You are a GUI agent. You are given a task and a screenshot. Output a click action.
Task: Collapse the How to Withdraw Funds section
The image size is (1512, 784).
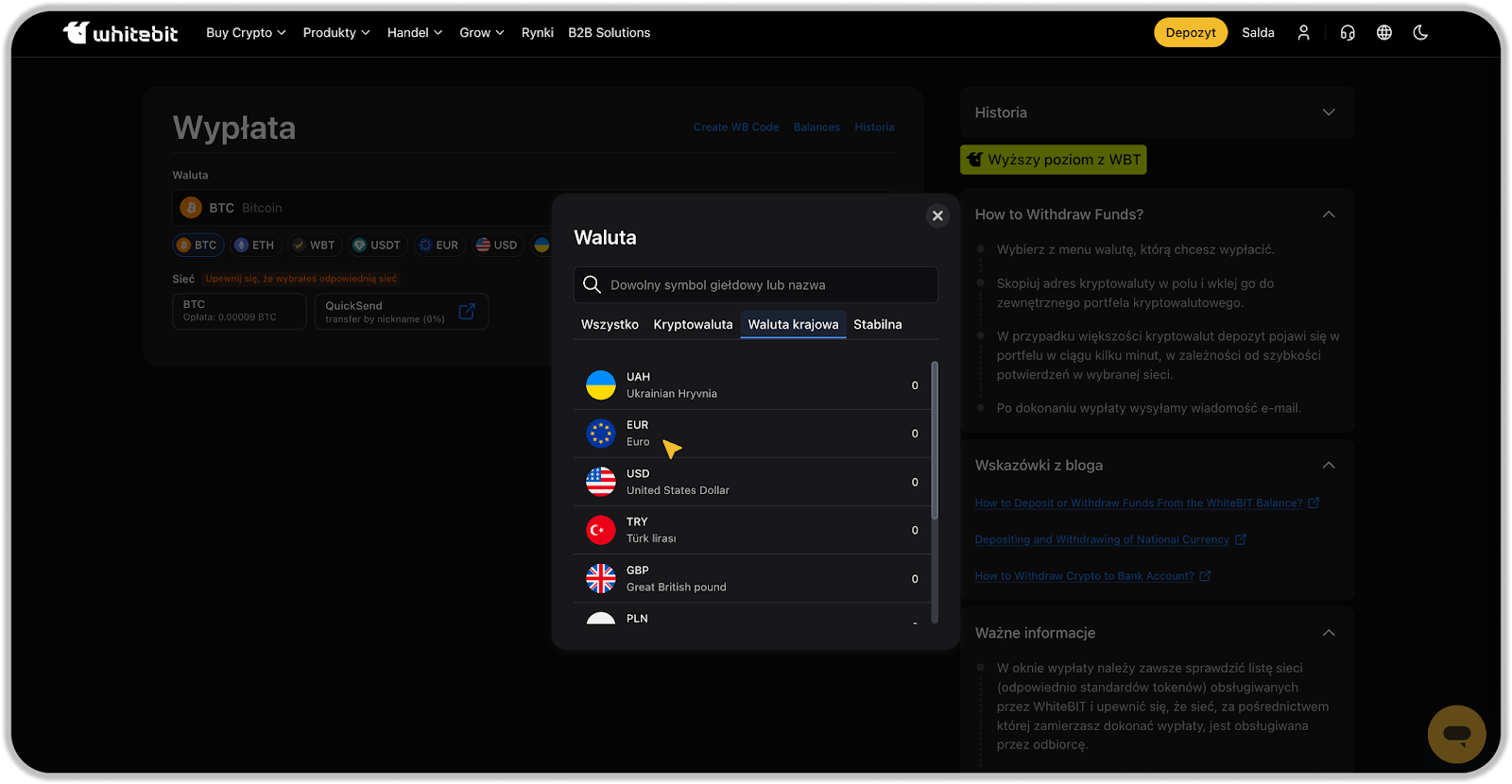(1328, 214)
